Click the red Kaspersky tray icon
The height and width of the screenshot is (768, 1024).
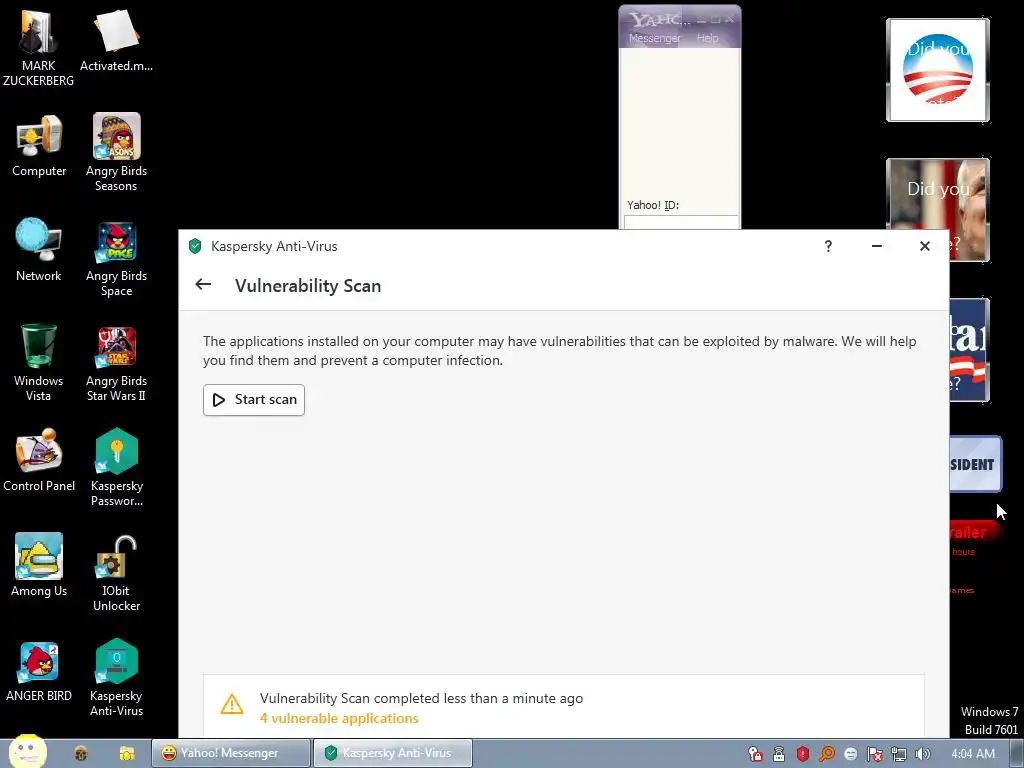pos(803,754)
